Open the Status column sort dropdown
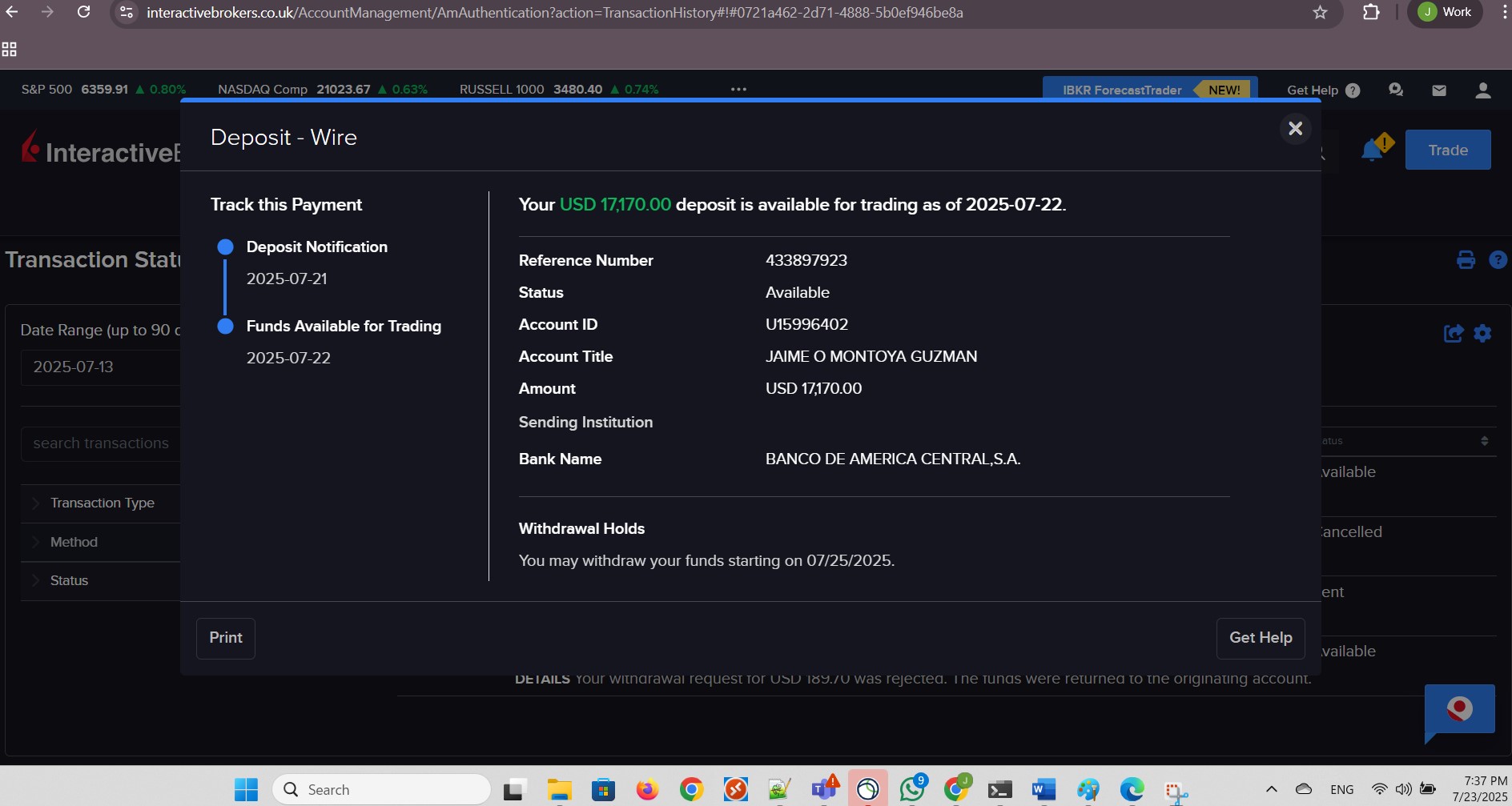Image resolution: width=1512 pixels, height=806 pixels. pyautogui.click(x=1484, y=441)
